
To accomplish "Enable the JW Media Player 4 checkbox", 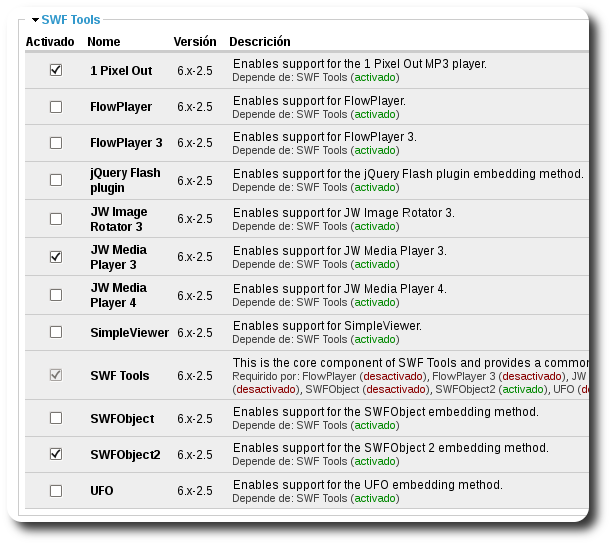I will (x=56, y=295).
